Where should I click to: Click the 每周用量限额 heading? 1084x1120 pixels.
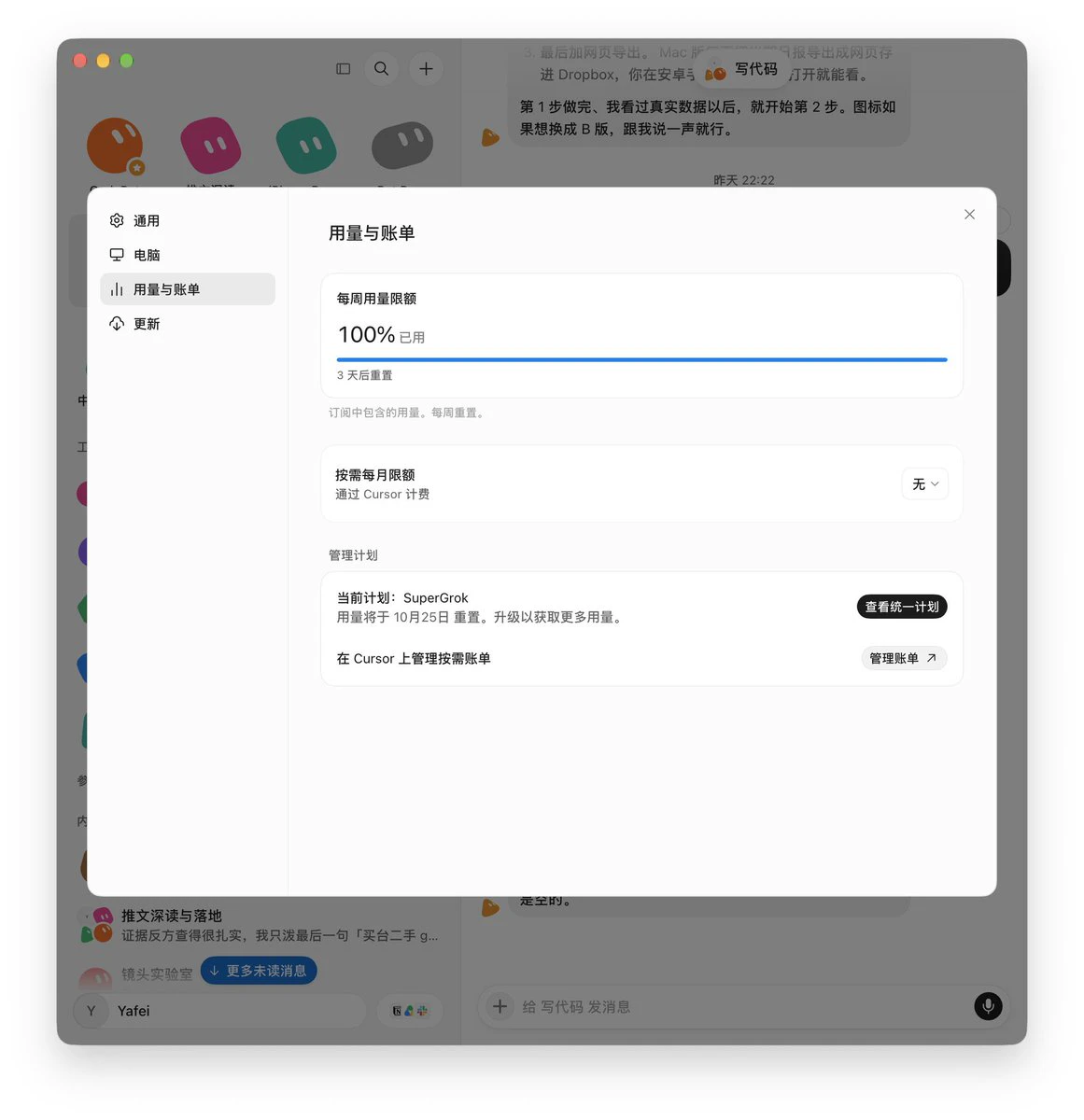(x=376, y=299)
